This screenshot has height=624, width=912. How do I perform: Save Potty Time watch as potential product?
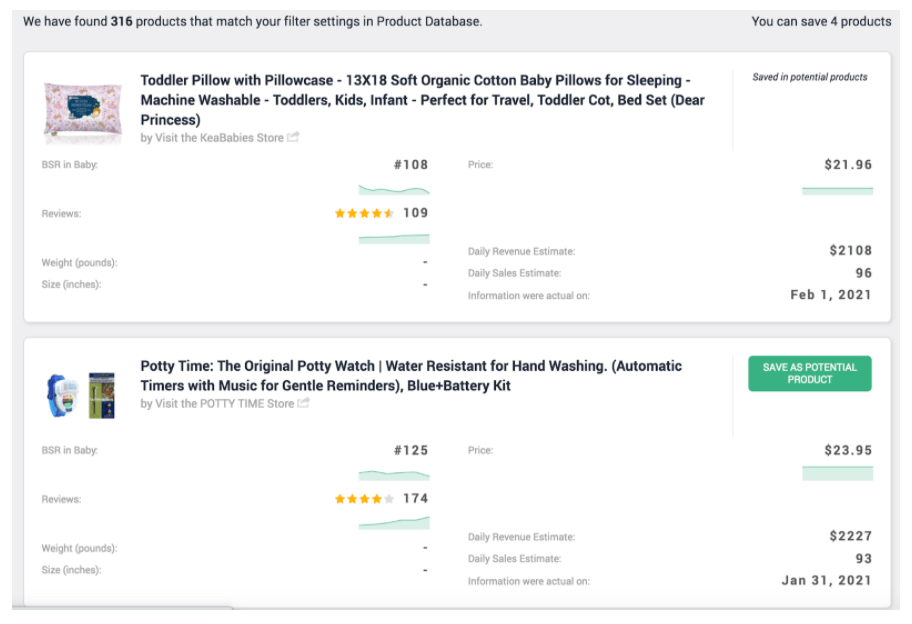point(810,373)
